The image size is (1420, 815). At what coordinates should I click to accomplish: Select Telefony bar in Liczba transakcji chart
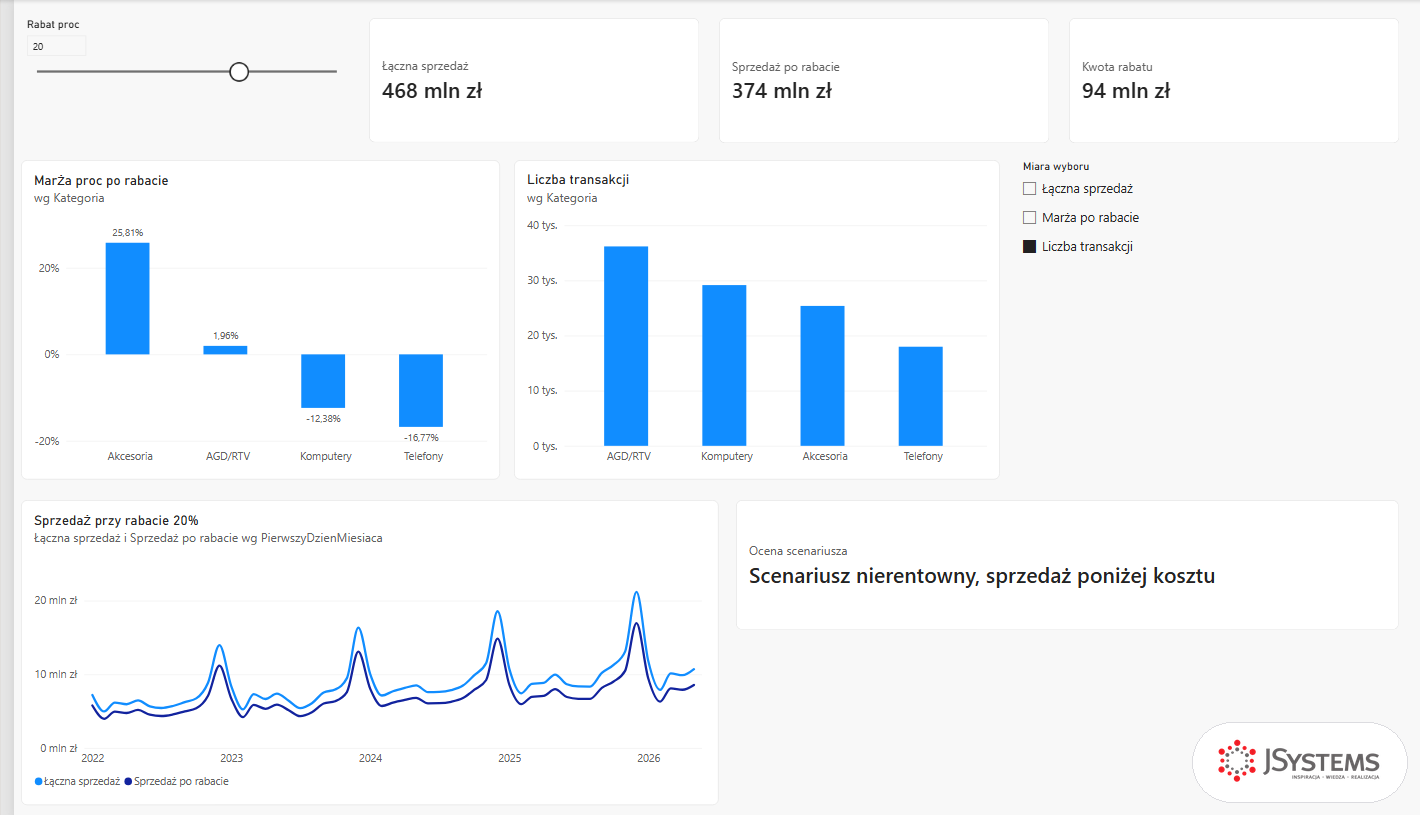point(920,396)
